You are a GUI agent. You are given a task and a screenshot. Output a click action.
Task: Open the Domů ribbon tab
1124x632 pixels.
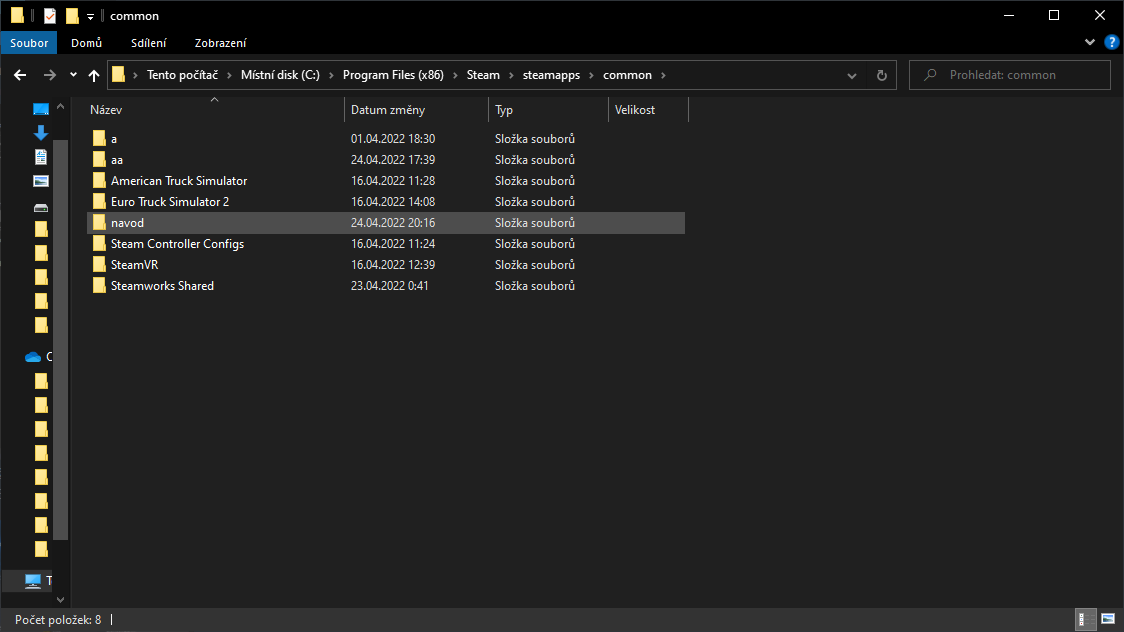[x=87, y=42]
